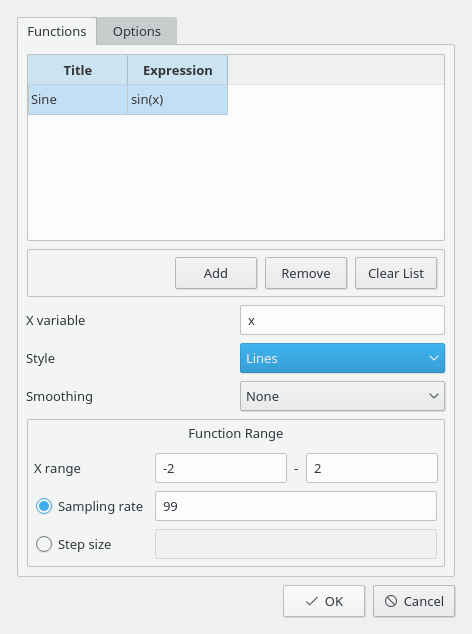Click the X variable input field

click(342, 320)
